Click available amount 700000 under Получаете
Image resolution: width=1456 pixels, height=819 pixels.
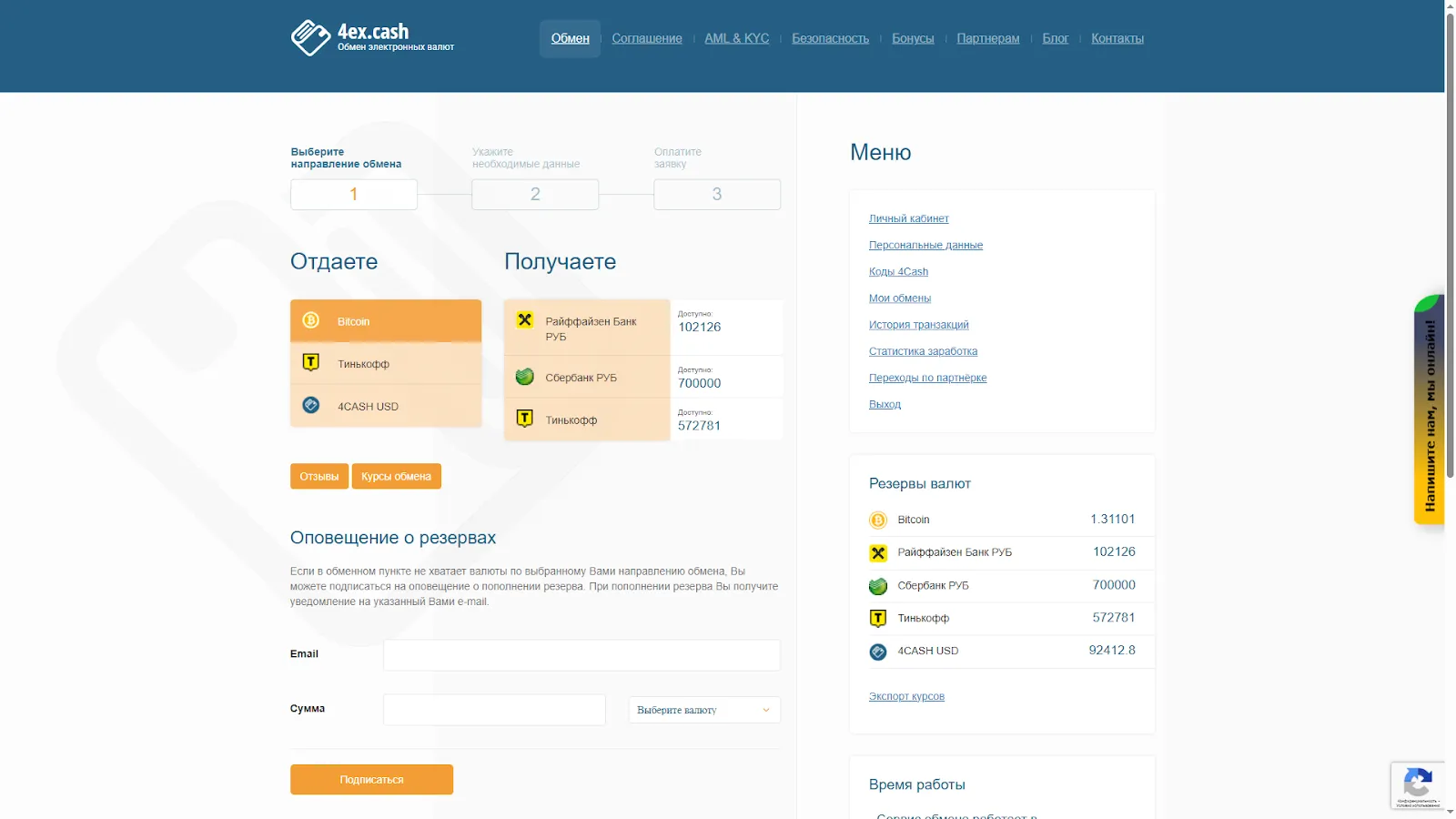pos(699,384)
